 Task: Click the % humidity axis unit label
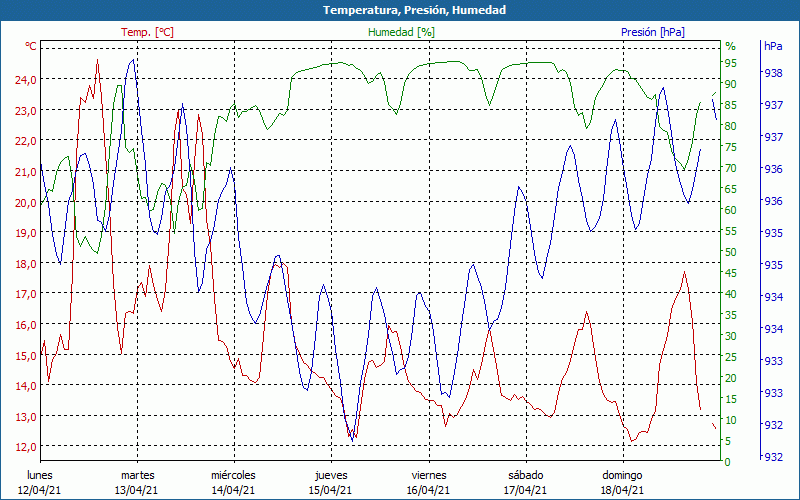pos(731,46)
